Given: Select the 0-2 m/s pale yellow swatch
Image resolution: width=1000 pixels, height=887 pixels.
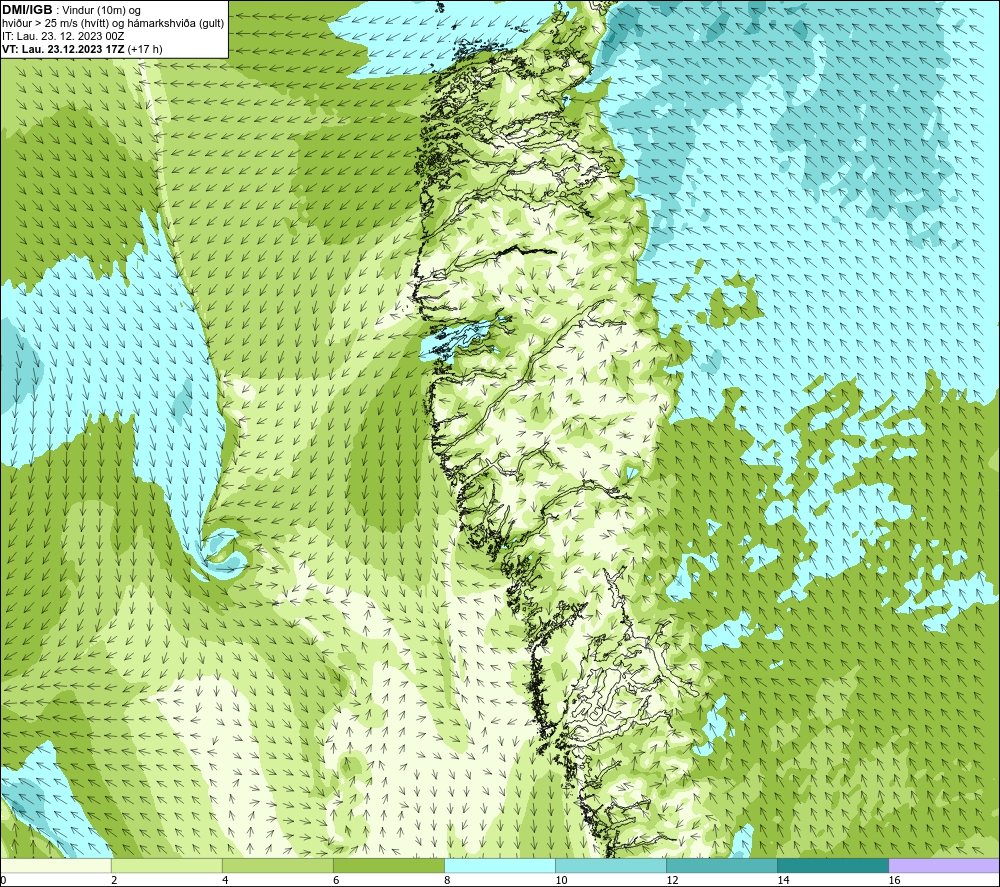Looking at the screenshot, I should point(56,865).
